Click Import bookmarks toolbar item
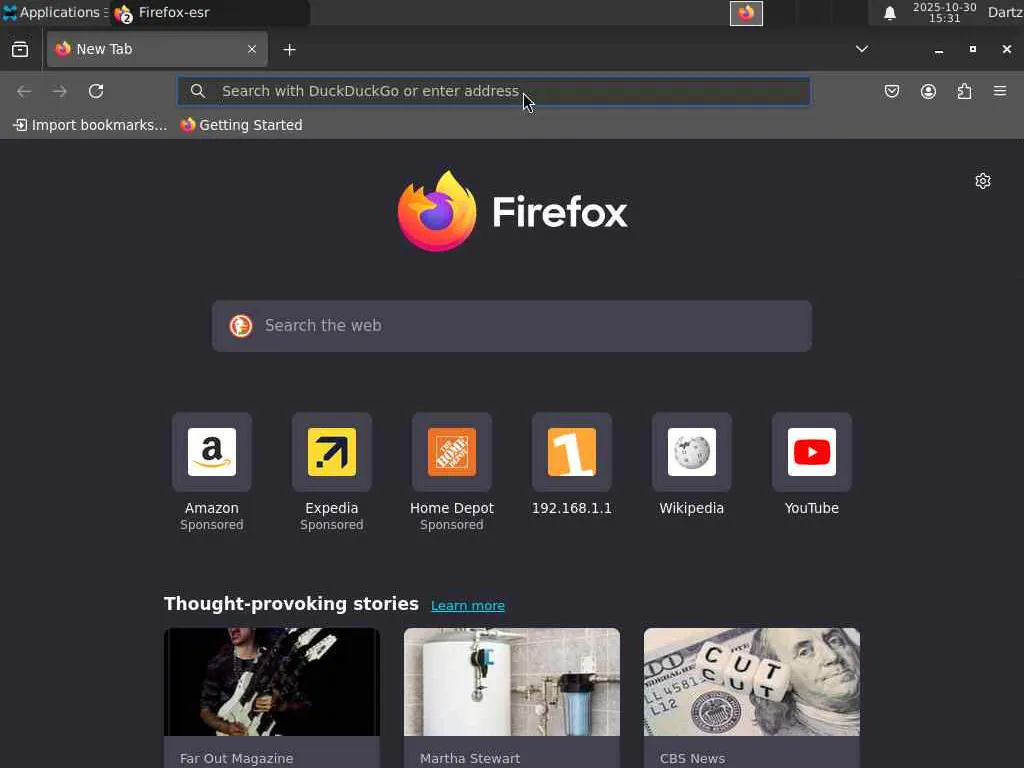 coord(90,125)
